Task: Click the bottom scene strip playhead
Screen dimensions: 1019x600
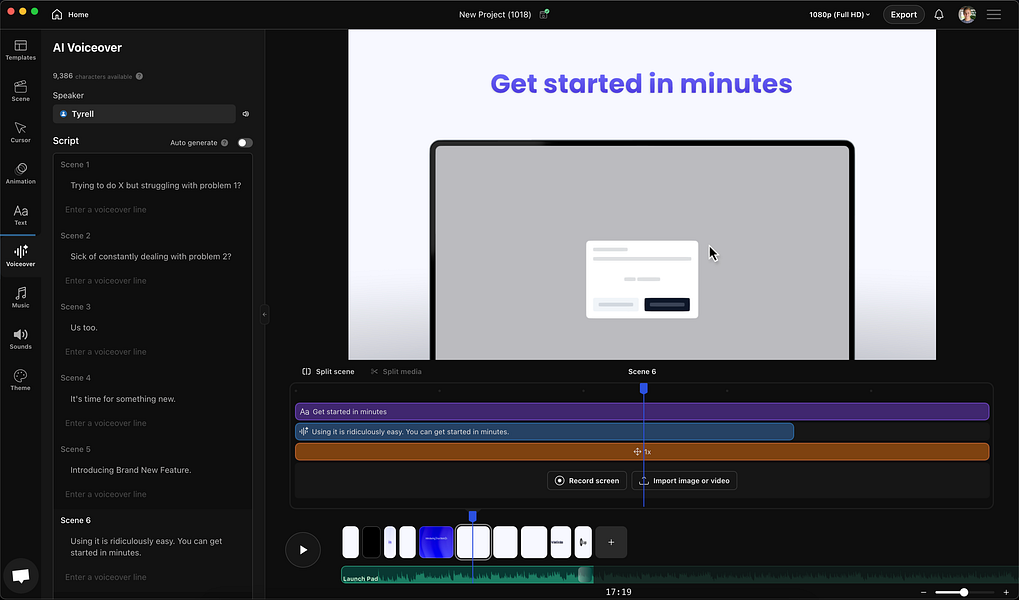Action: tap(472, 515)
